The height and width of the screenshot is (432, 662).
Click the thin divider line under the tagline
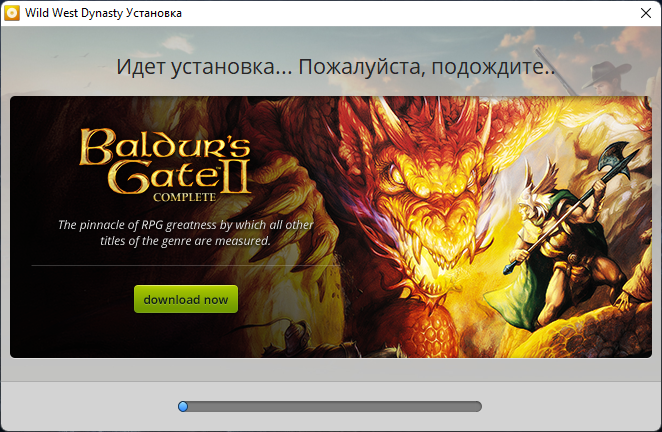185,266
